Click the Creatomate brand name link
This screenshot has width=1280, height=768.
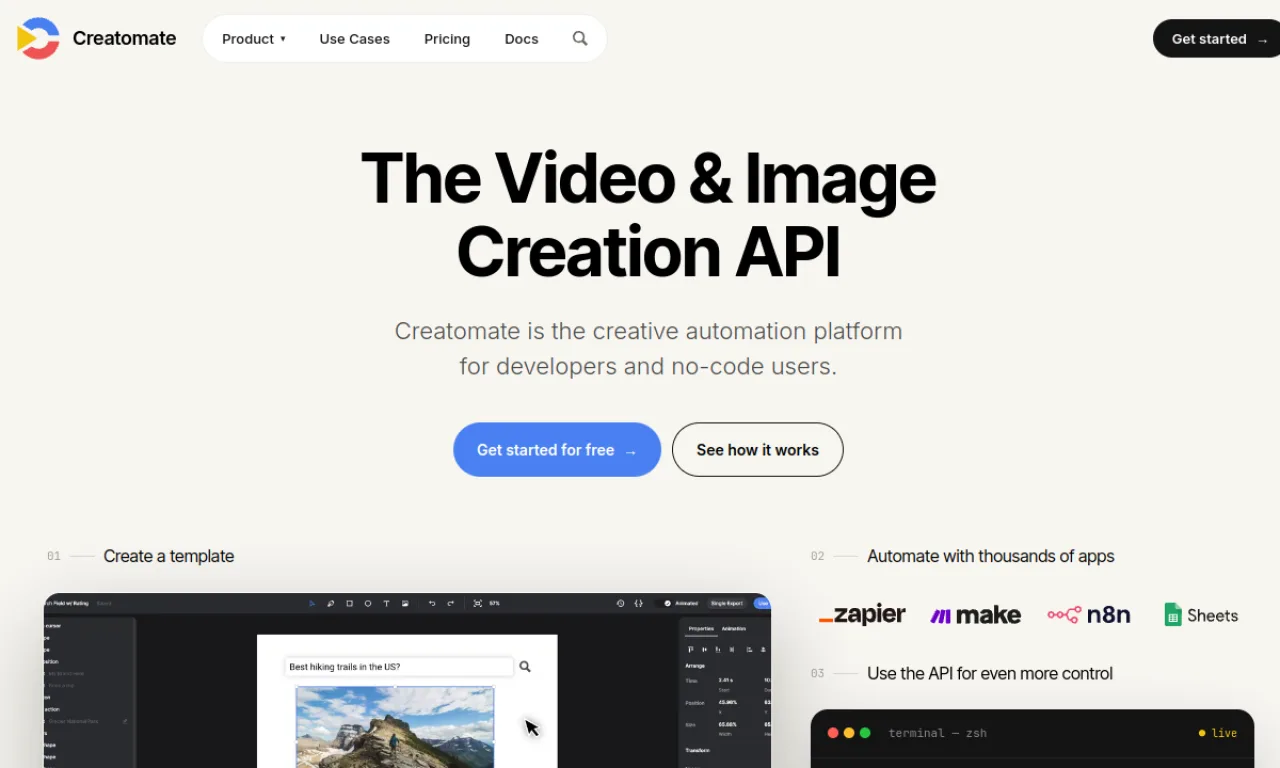coord(124,38)
